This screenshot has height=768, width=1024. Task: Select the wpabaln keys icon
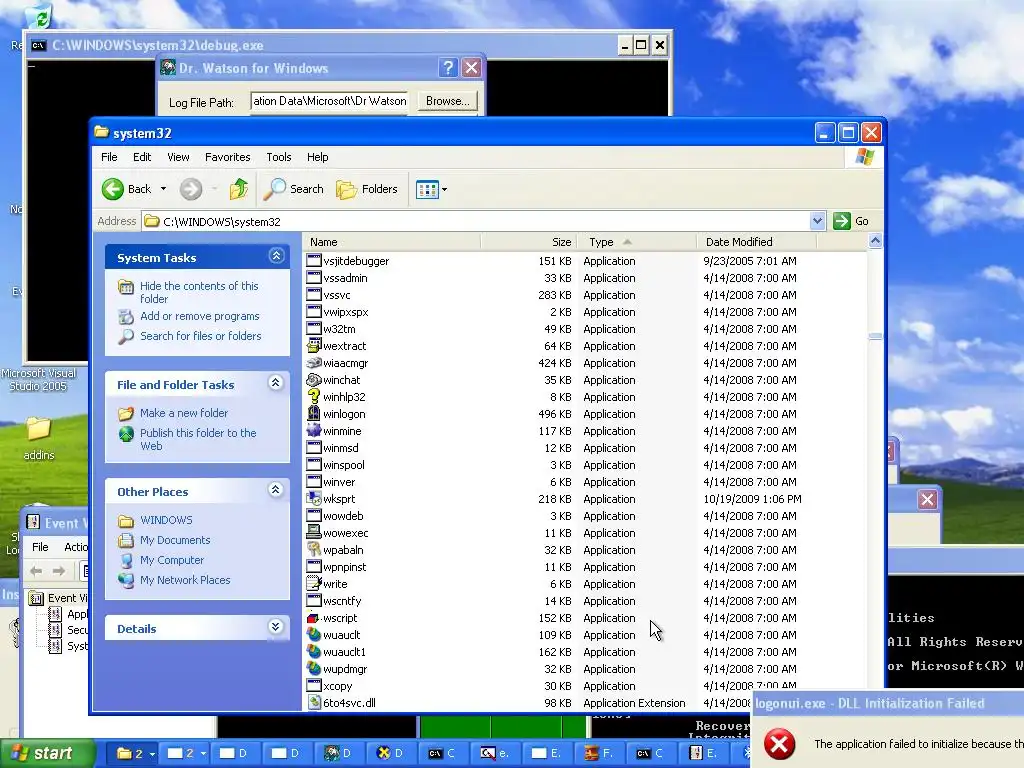[x=314, y=549]
